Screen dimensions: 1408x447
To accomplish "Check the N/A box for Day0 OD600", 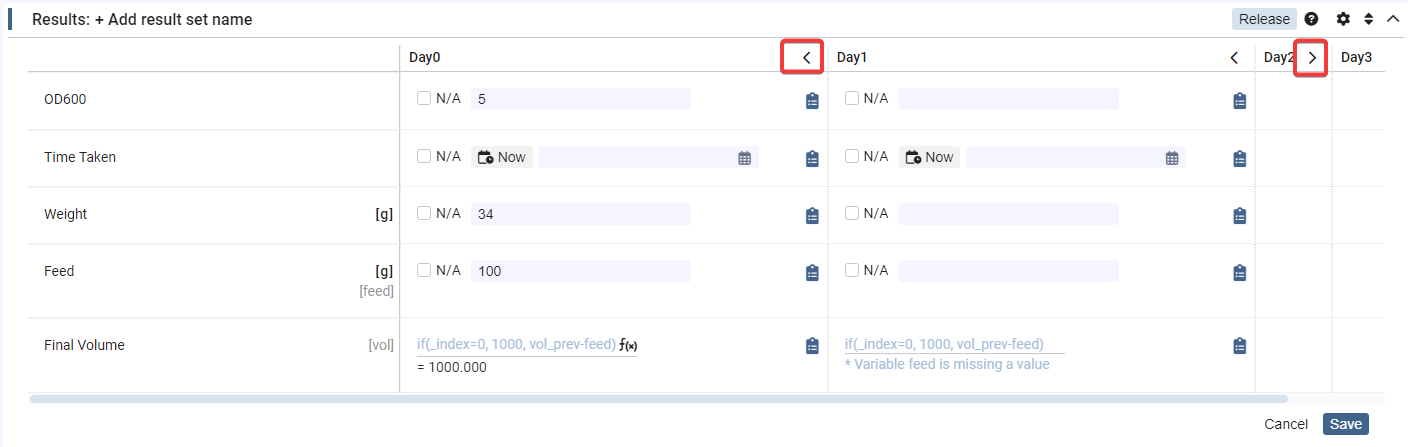I will [424, 99].
